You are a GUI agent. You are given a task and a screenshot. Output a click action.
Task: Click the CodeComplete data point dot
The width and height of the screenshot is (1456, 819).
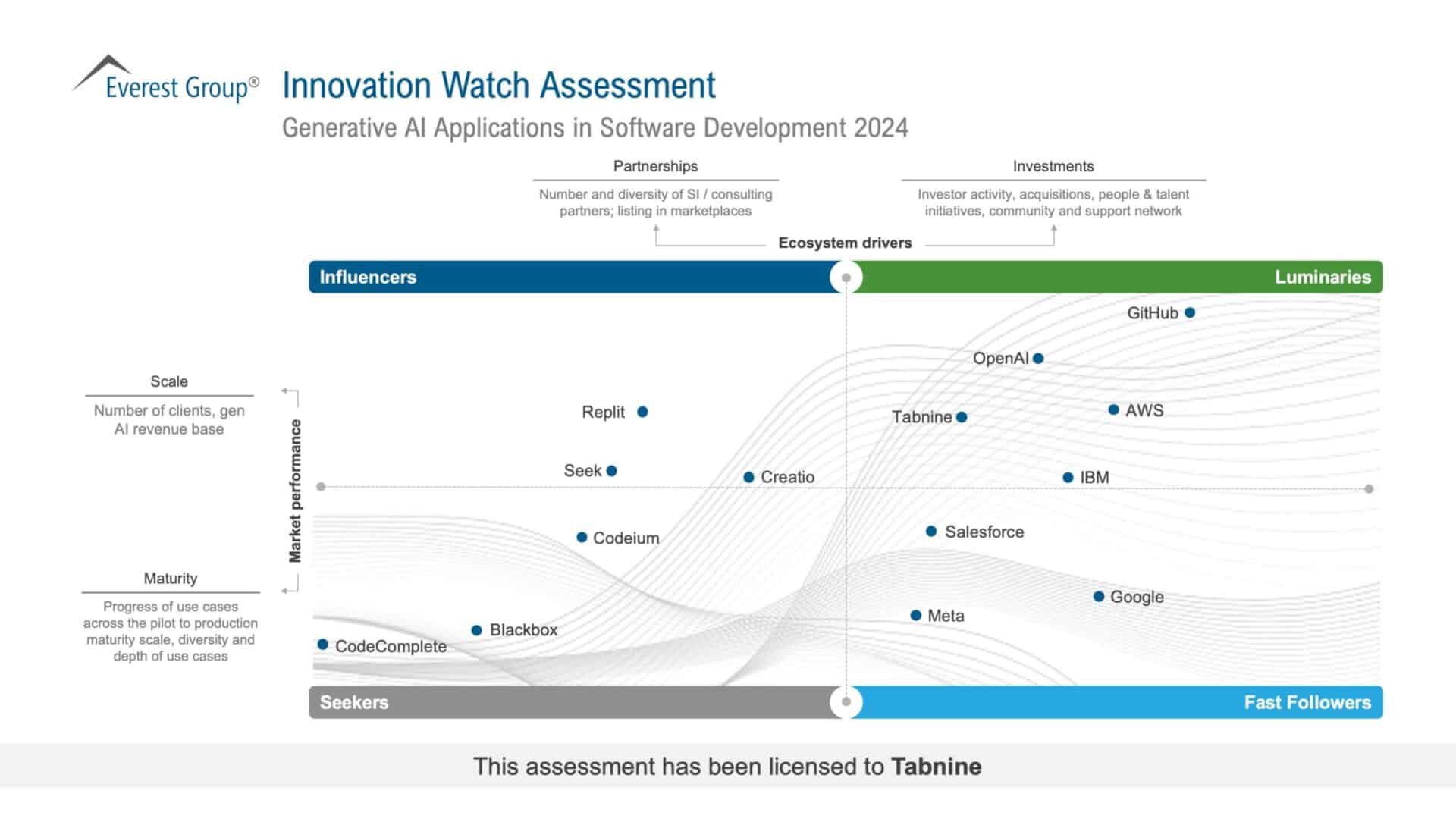[323, 645]
